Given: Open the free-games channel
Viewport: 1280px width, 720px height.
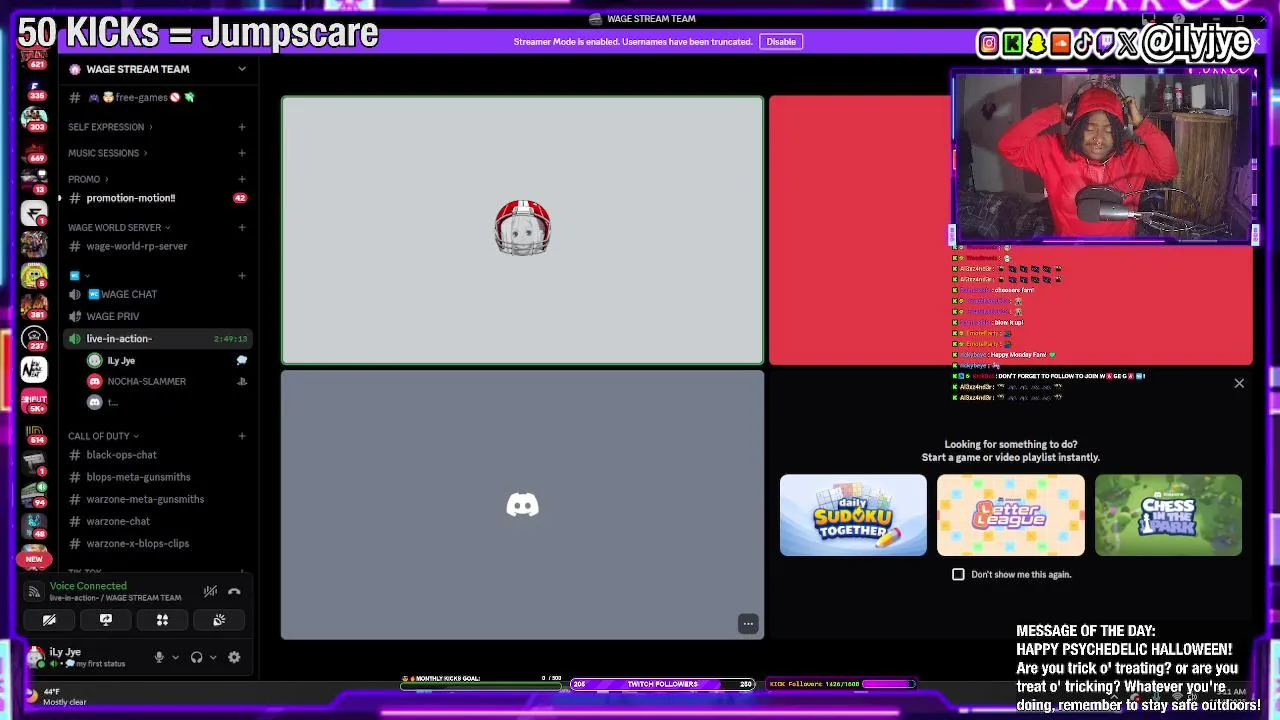Looking at the screenshot, I should click(157, 97).
